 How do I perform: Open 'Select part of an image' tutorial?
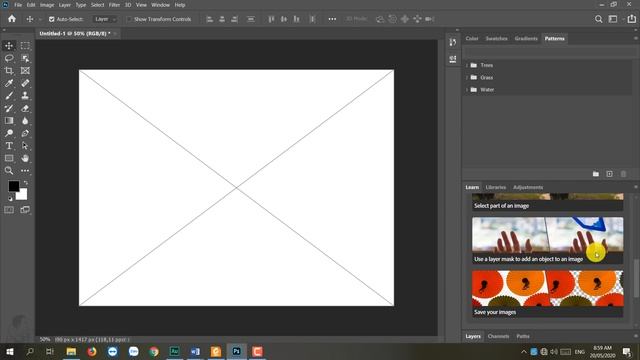(x=548, y=202)
